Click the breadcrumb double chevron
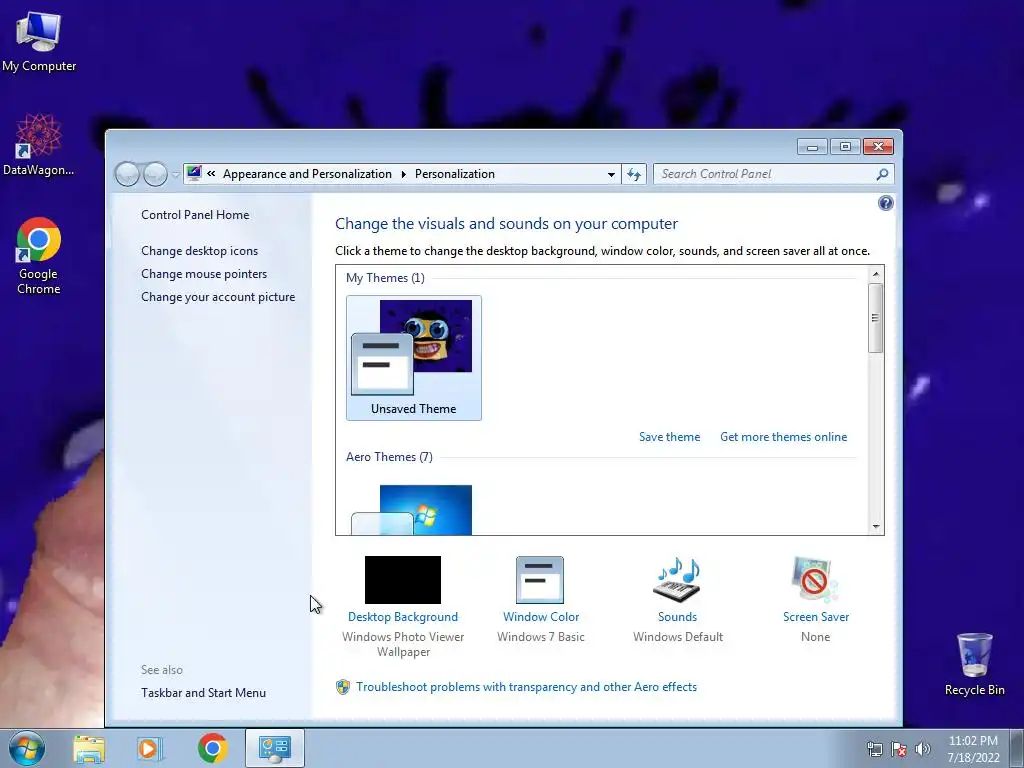Viewport: 1024px width, 768px height. click(211, 174)
